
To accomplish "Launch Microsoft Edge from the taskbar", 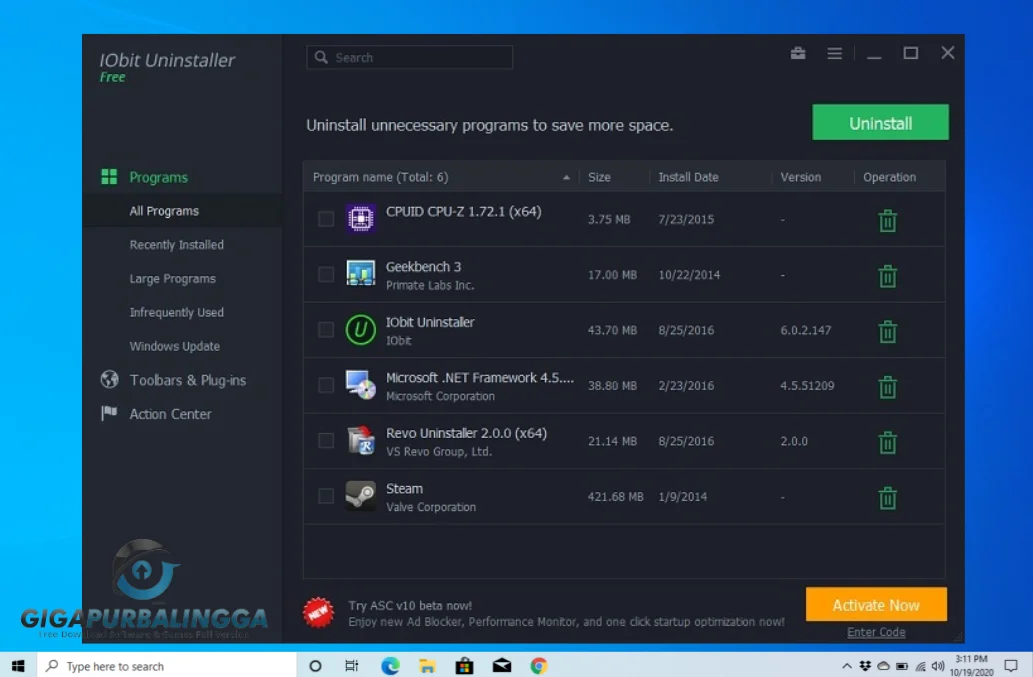I will (390, 666).
